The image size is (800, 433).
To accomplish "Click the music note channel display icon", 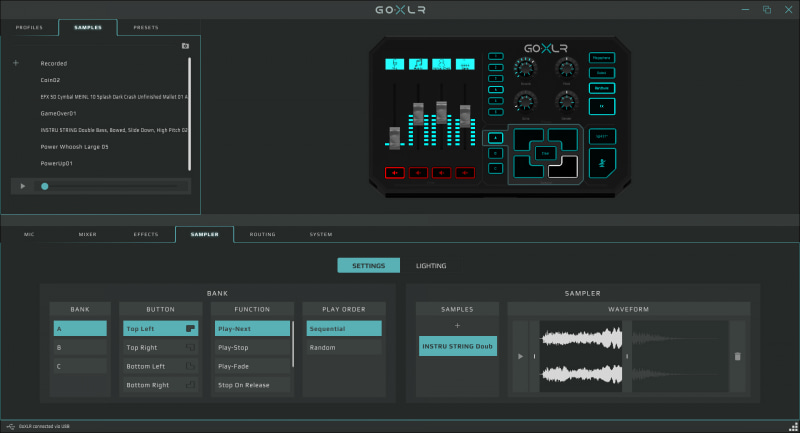I will pyautogui.click(x=418, y=64).
